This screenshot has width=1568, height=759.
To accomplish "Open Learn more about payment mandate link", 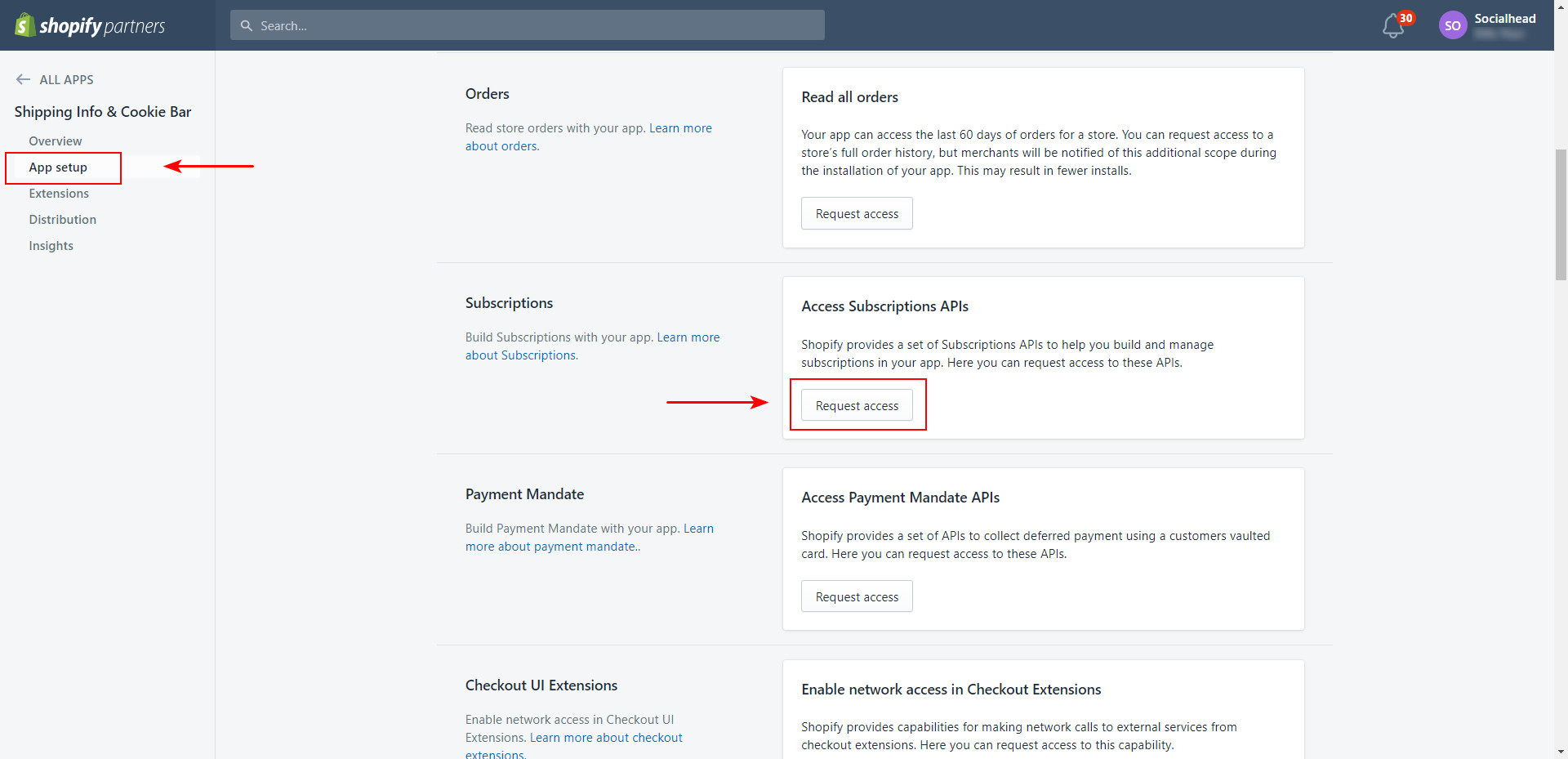I will pos(590,538).
